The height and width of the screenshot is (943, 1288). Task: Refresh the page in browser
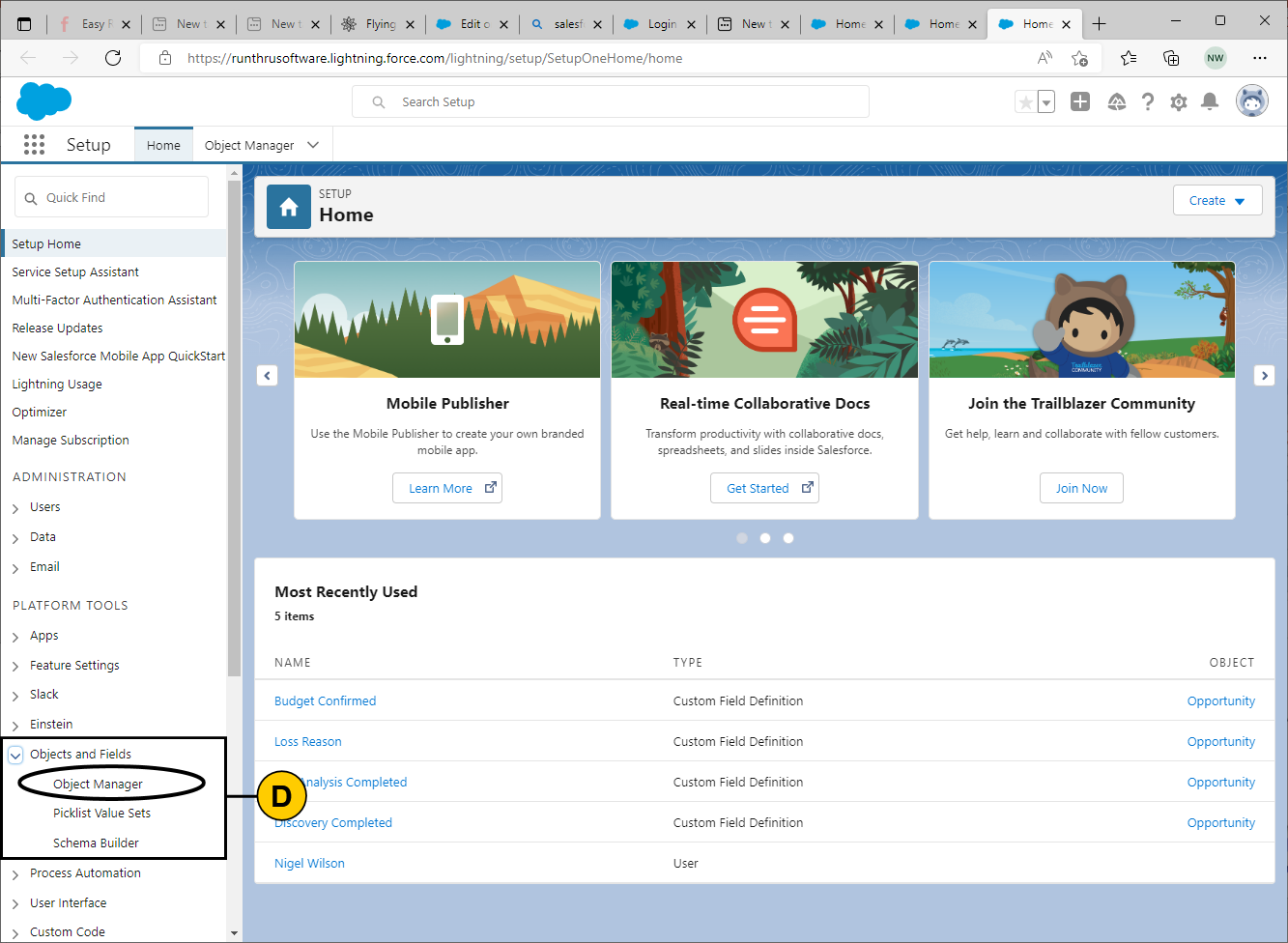pyautogui.click(x=113, y=58)
